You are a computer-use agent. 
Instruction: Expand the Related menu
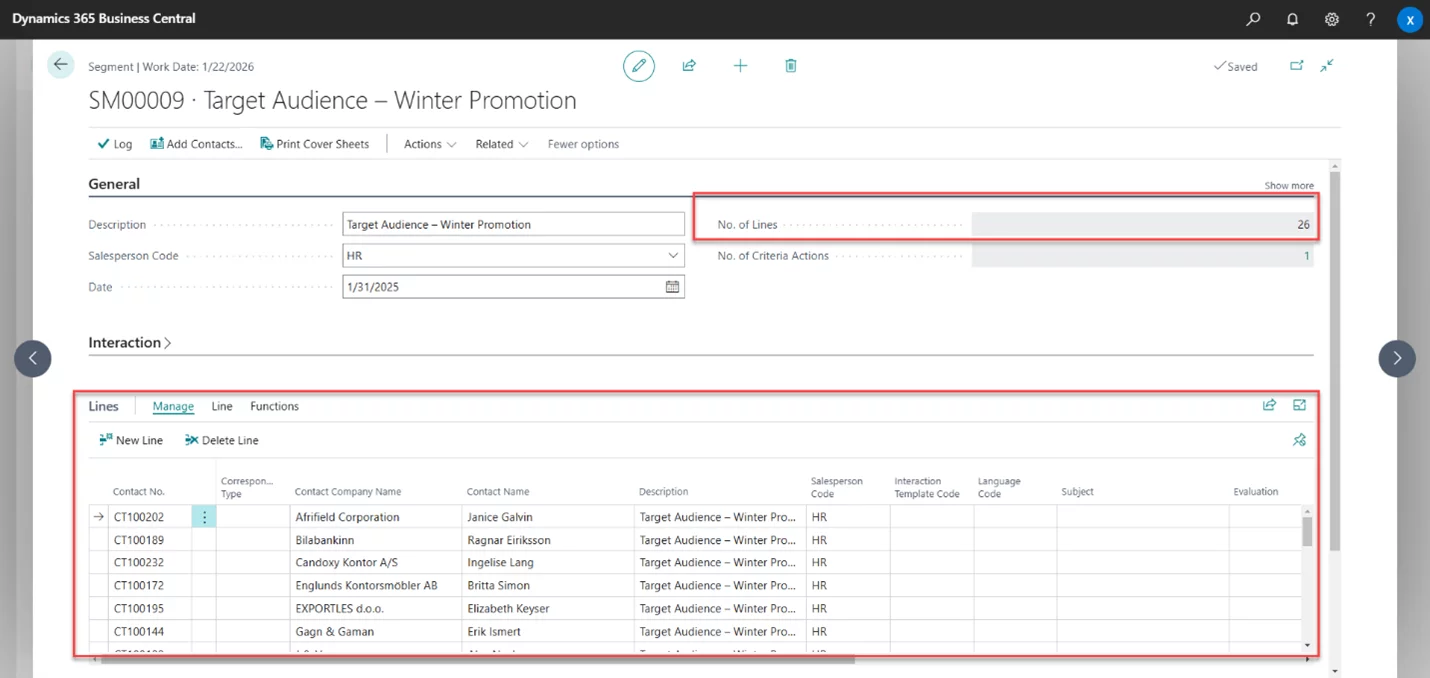point(501,144)
